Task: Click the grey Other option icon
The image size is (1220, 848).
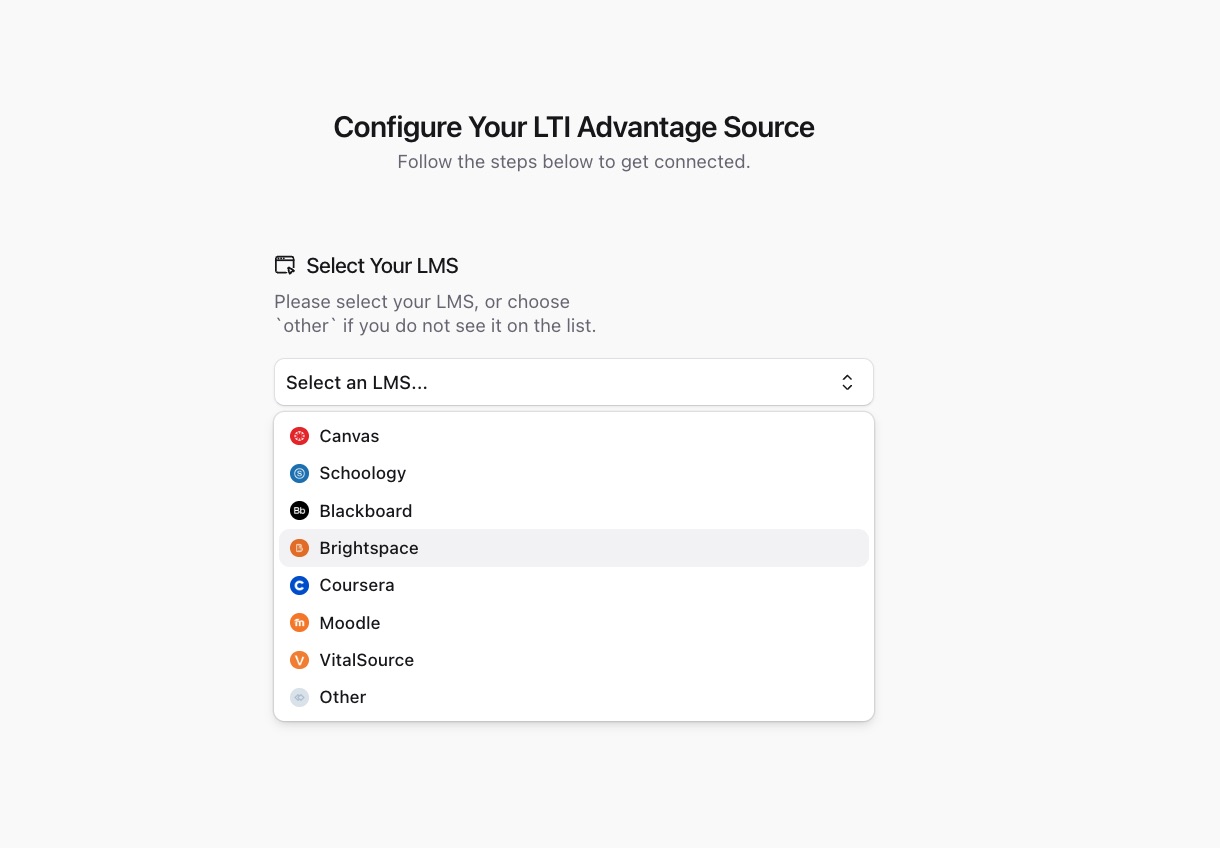Action: [299, 697]
